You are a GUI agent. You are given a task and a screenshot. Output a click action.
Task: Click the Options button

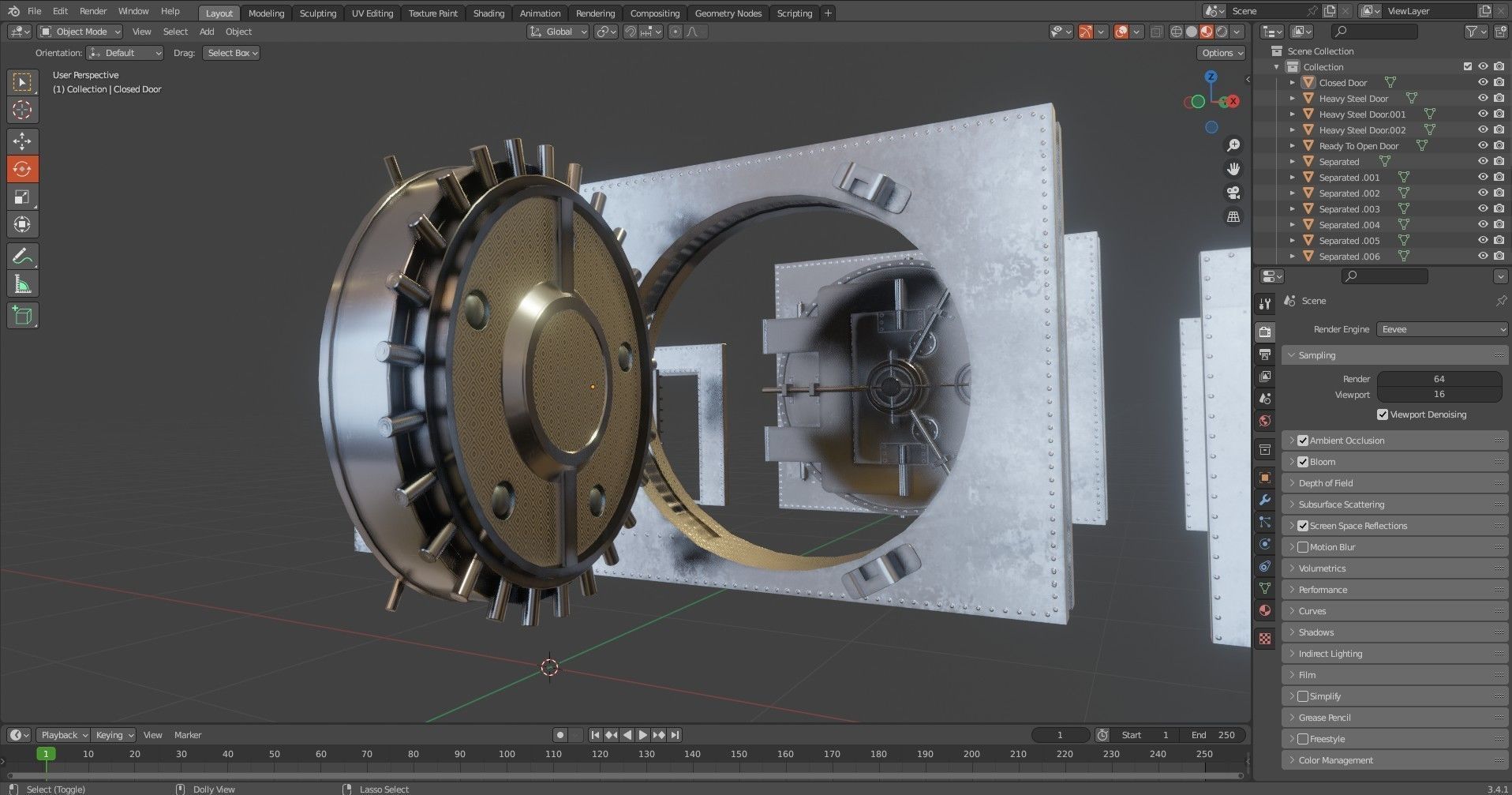pyautogui.click(x=1222, y=53)
